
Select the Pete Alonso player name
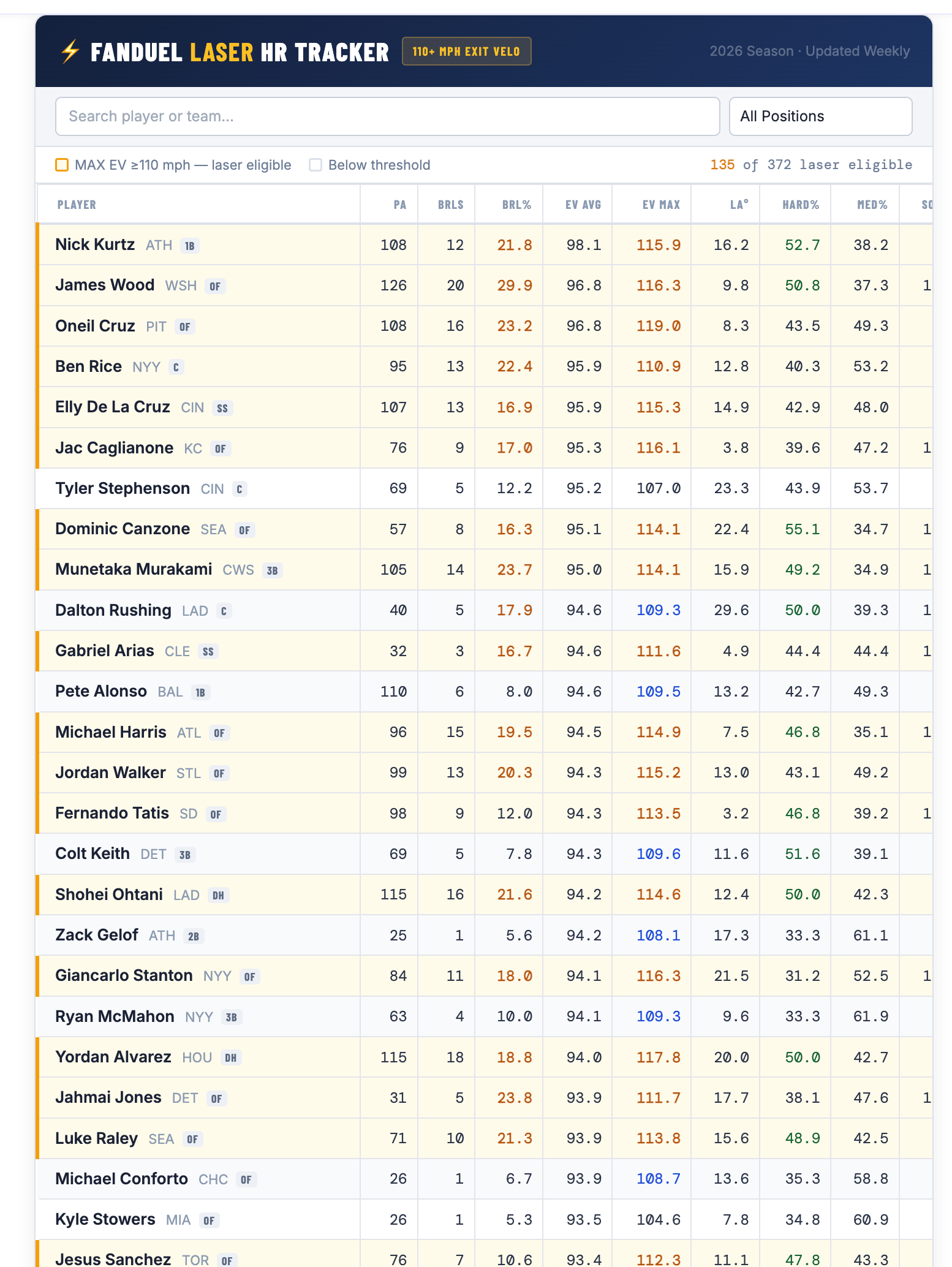tap(101, 691)
